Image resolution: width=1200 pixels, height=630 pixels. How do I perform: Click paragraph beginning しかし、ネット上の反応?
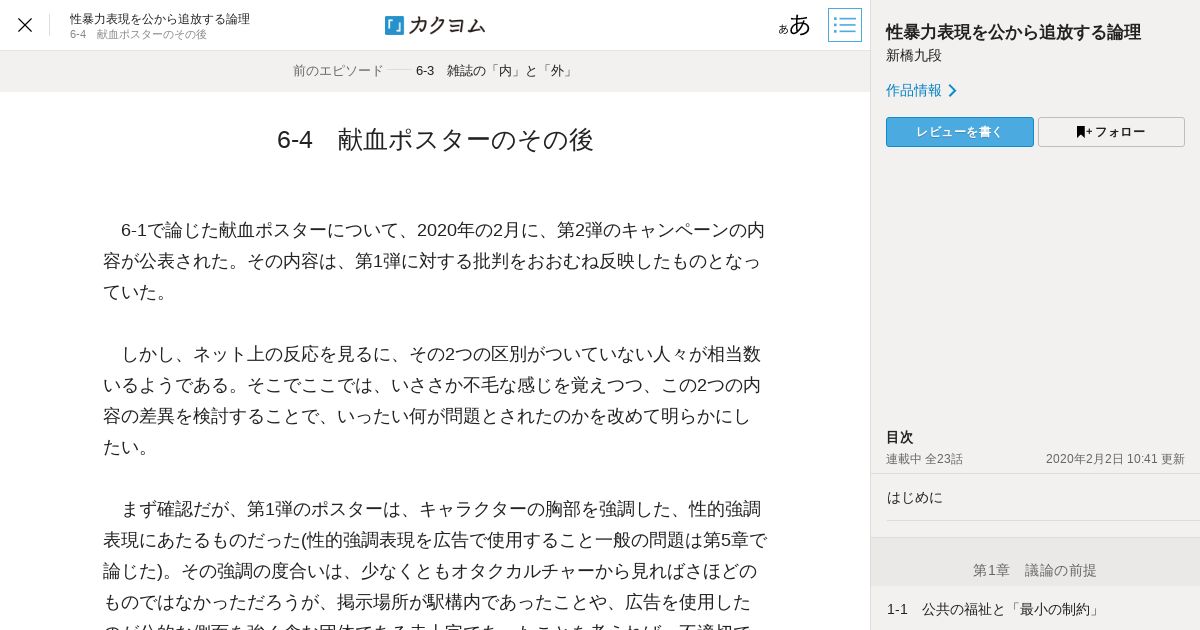(434, 400)
